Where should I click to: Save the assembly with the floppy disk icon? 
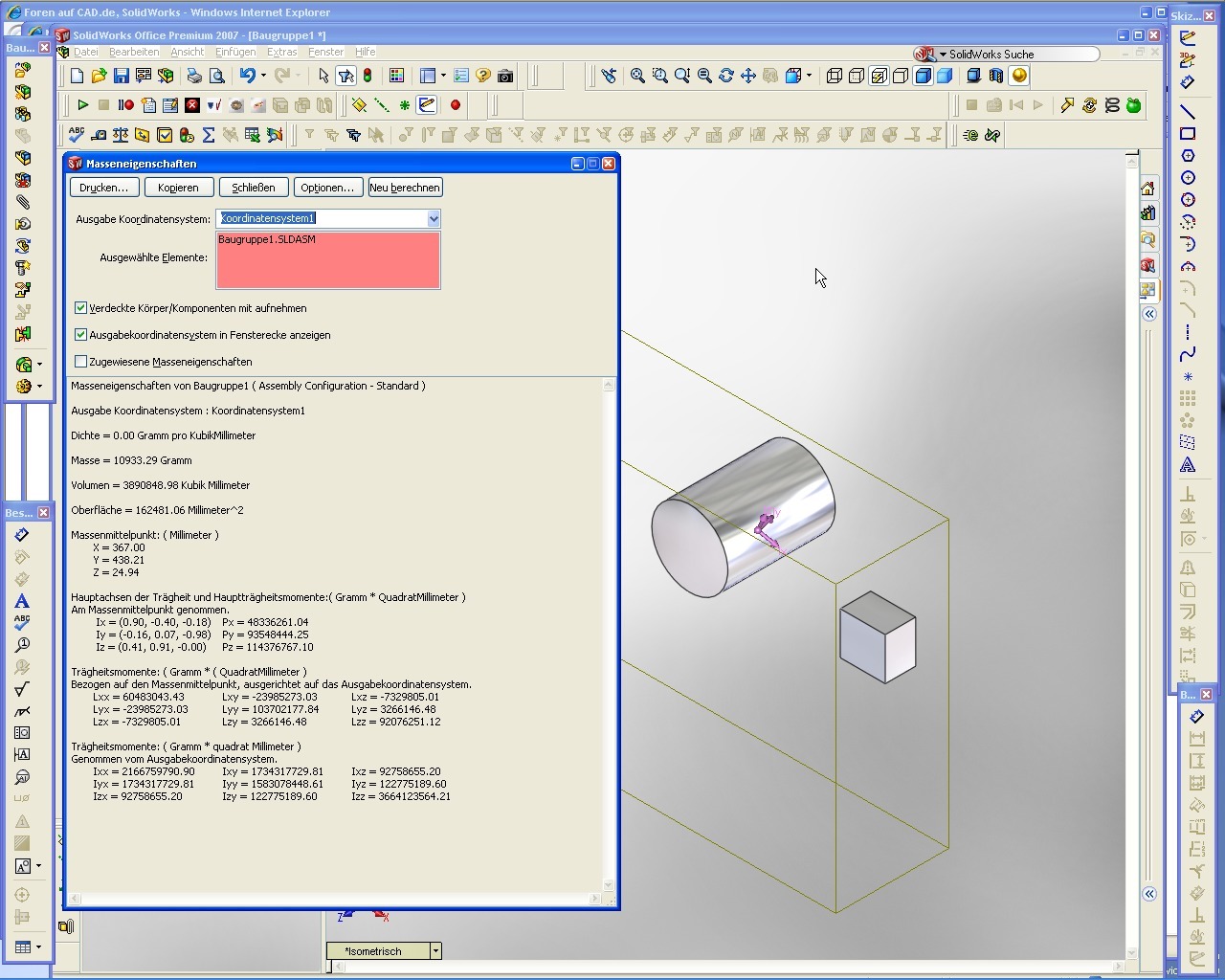(121, 76)
